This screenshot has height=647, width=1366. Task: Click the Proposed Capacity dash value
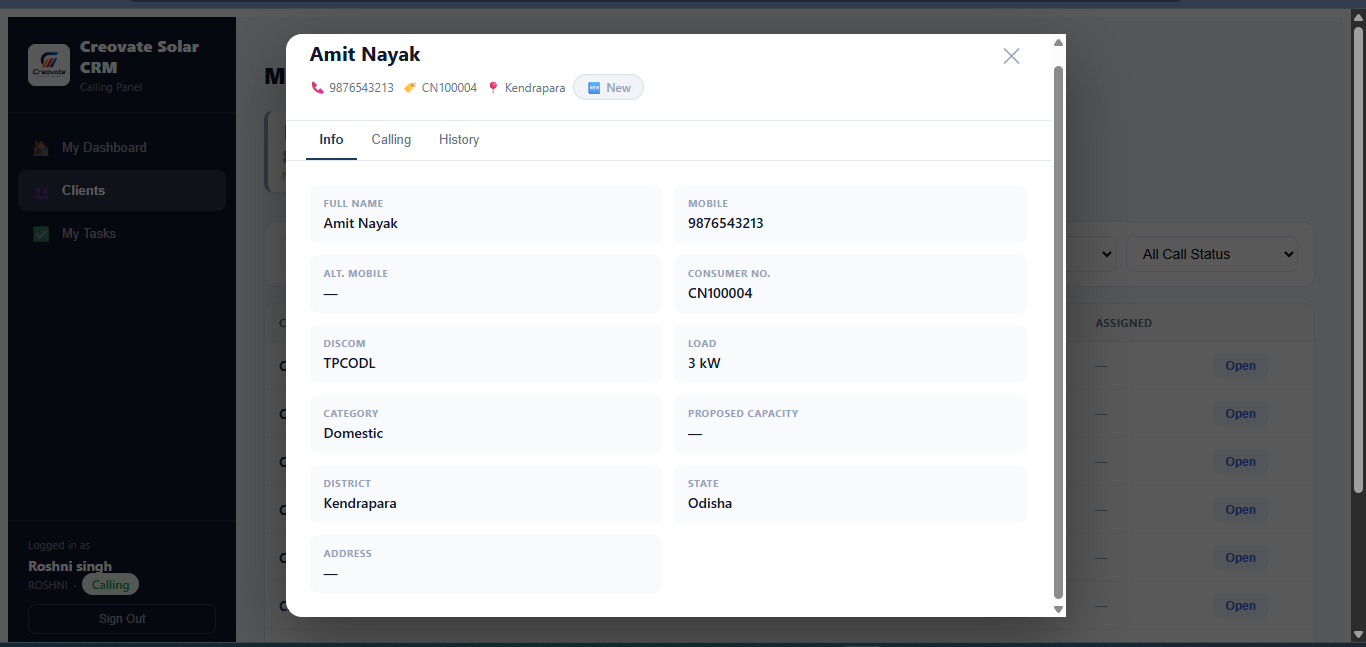tap(695, 434)
